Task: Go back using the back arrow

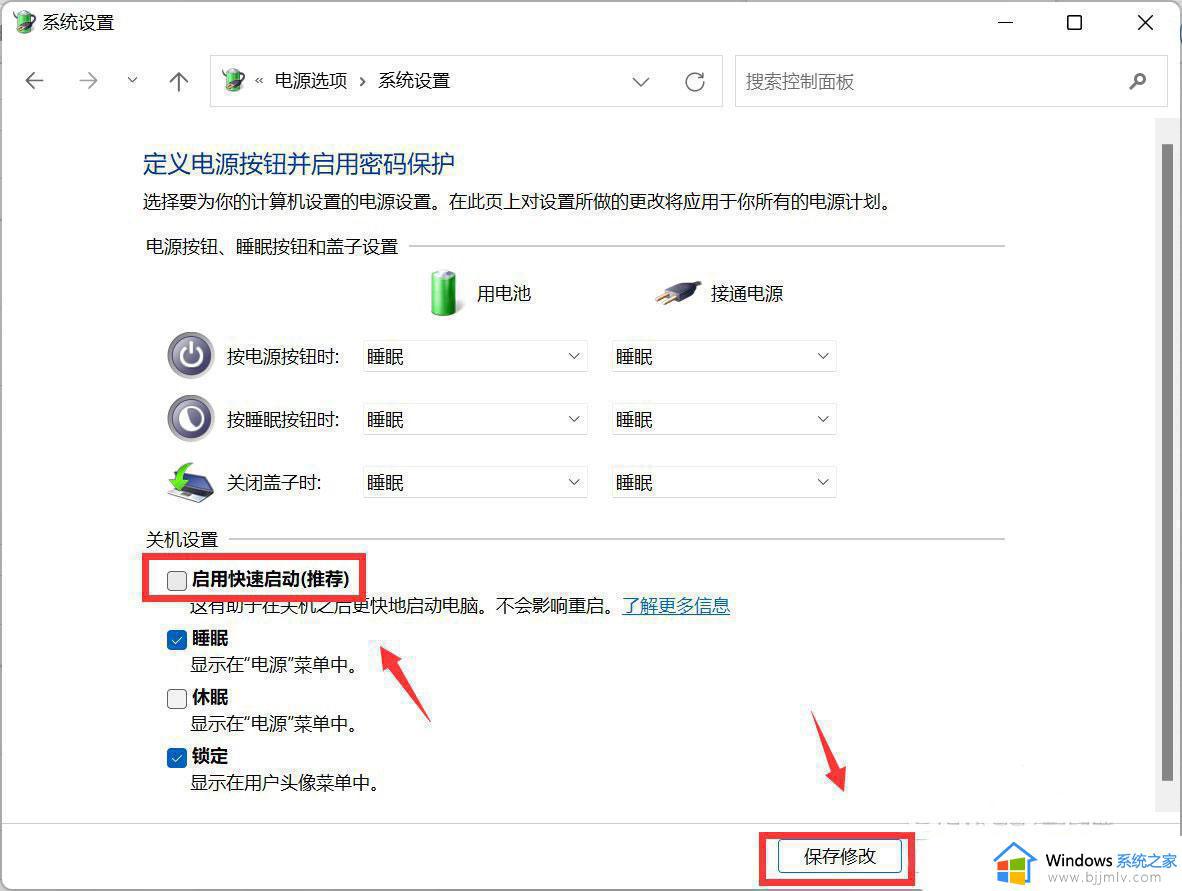Action: pos(35,81)
